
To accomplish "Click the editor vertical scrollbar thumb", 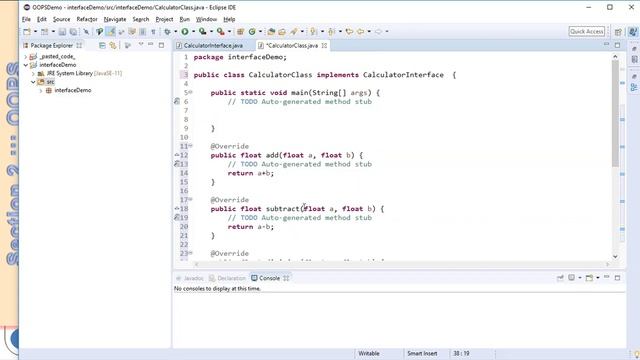I will [x=616, y=113].
